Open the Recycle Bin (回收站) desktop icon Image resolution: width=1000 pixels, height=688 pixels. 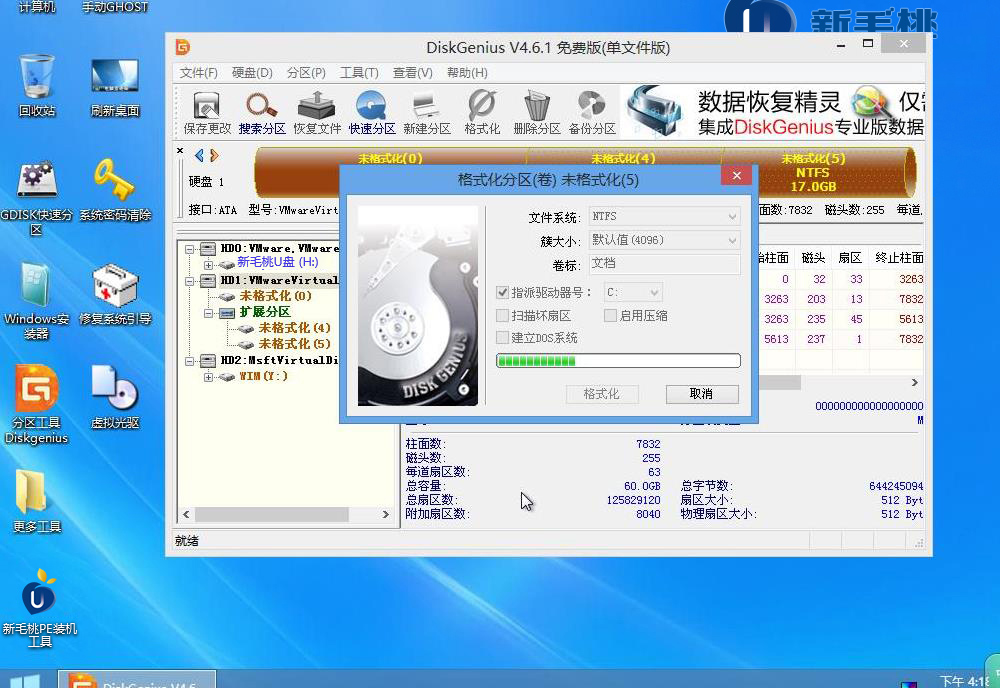[37, 86]
